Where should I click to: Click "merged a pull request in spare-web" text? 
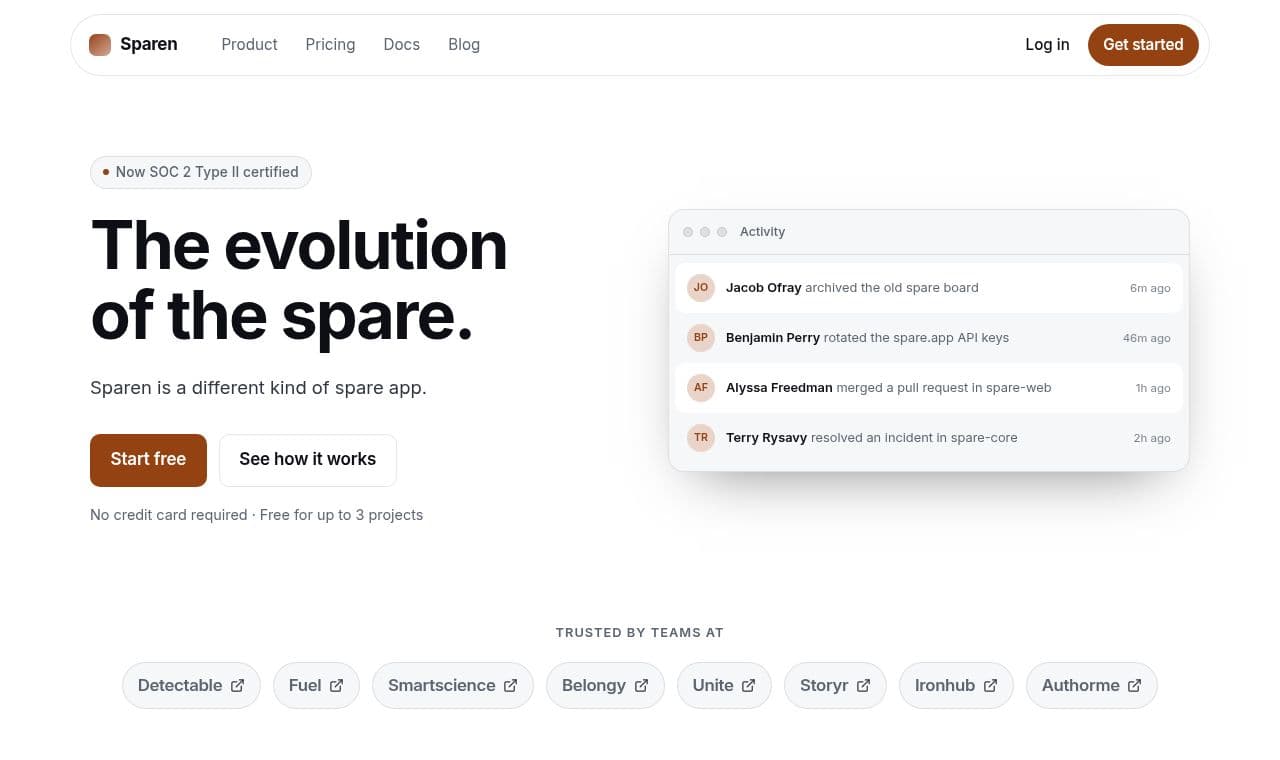(944, 388)
